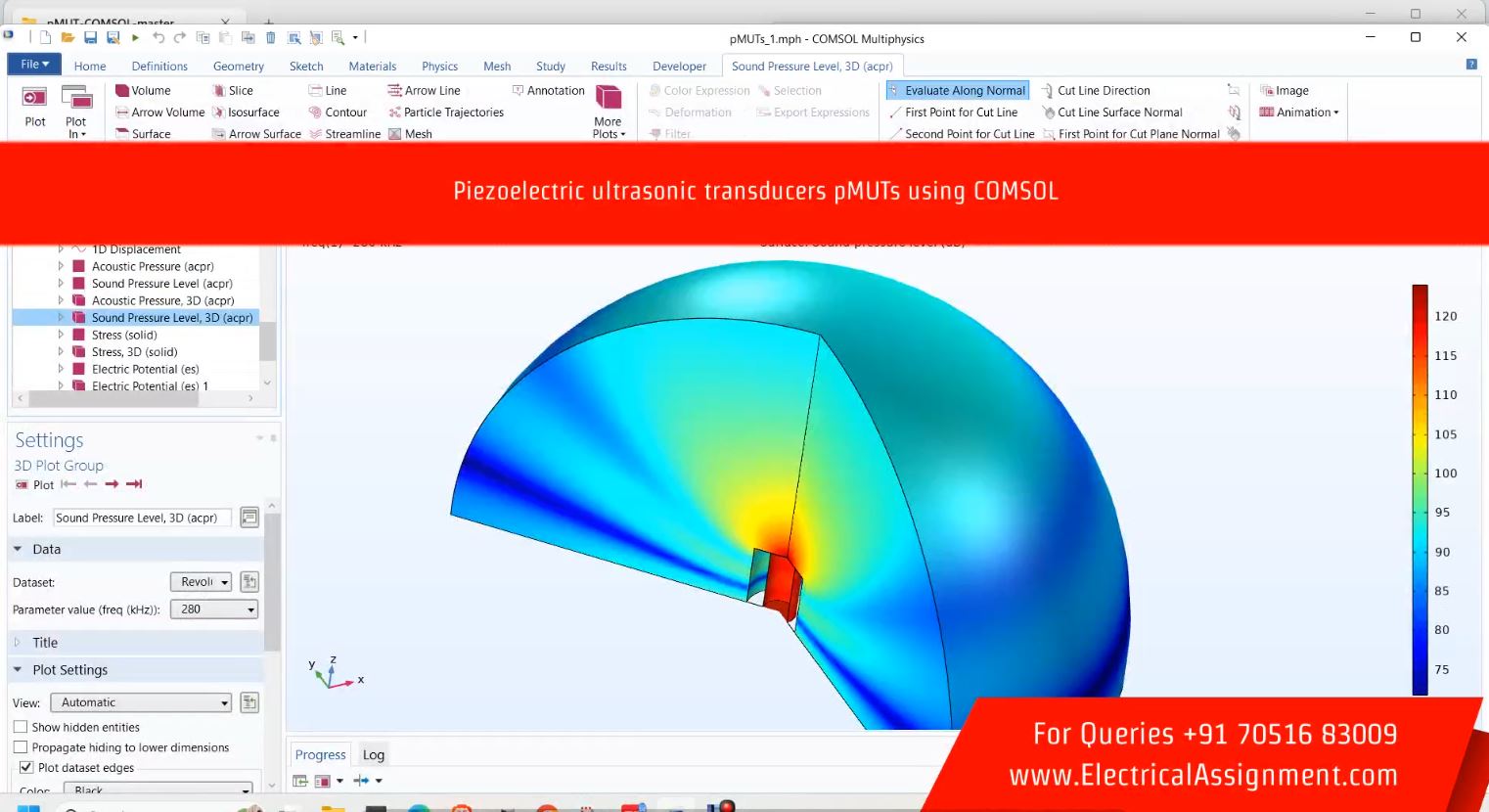
Task: Toggle Propagate hiding to lower dimensions
Action: pyautogui.click(x=21, y=747)
